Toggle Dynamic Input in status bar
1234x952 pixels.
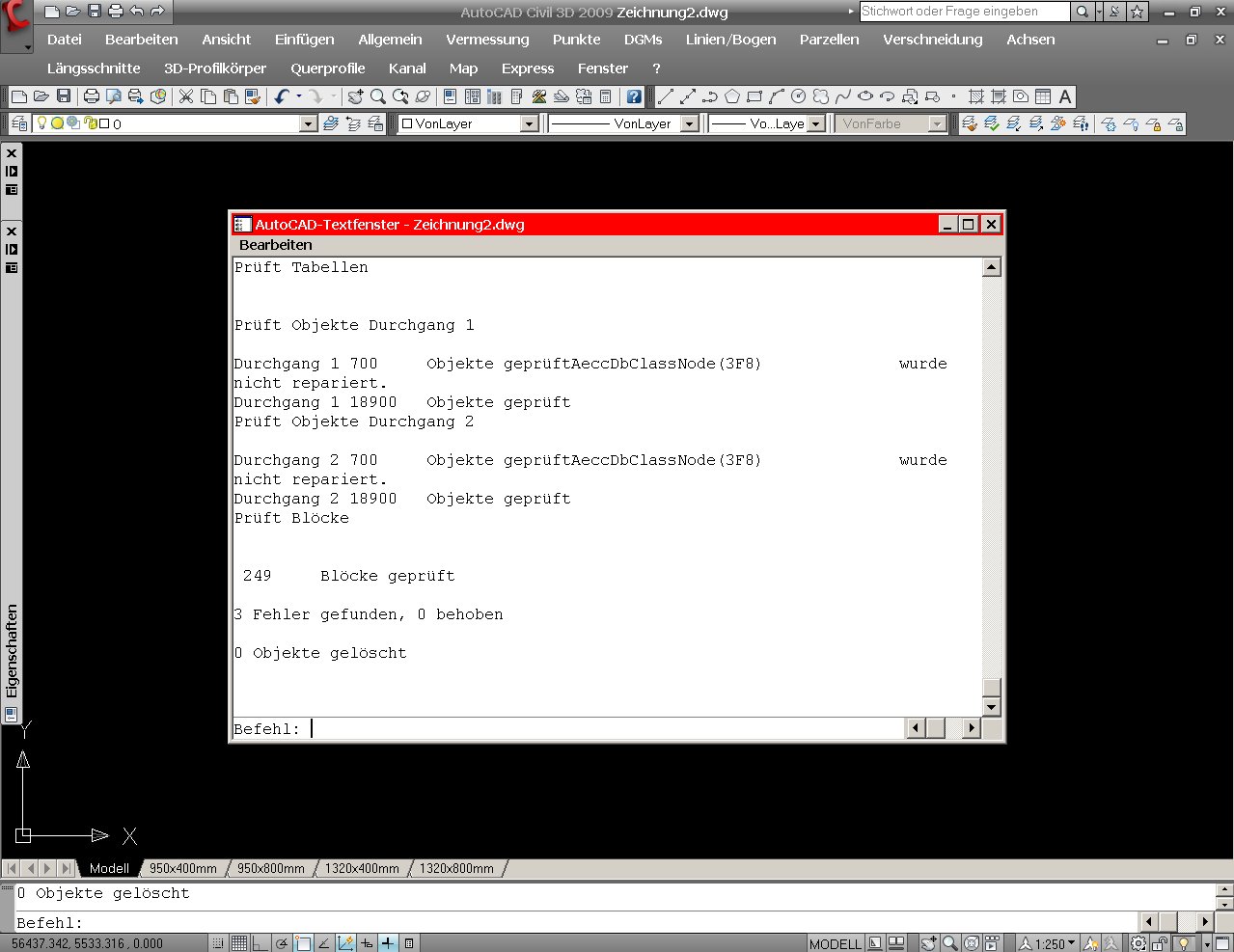click(x=367, y=943)
